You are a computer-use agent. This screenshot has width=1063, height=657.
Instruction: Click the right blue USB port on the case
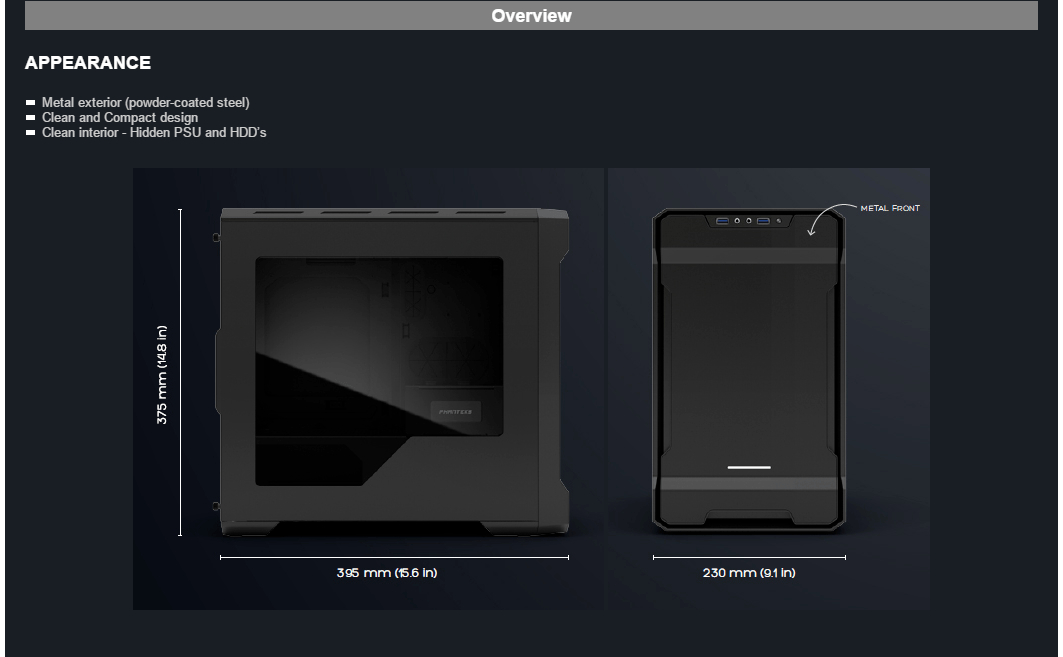pyautogui.click(x=763, y=220)
